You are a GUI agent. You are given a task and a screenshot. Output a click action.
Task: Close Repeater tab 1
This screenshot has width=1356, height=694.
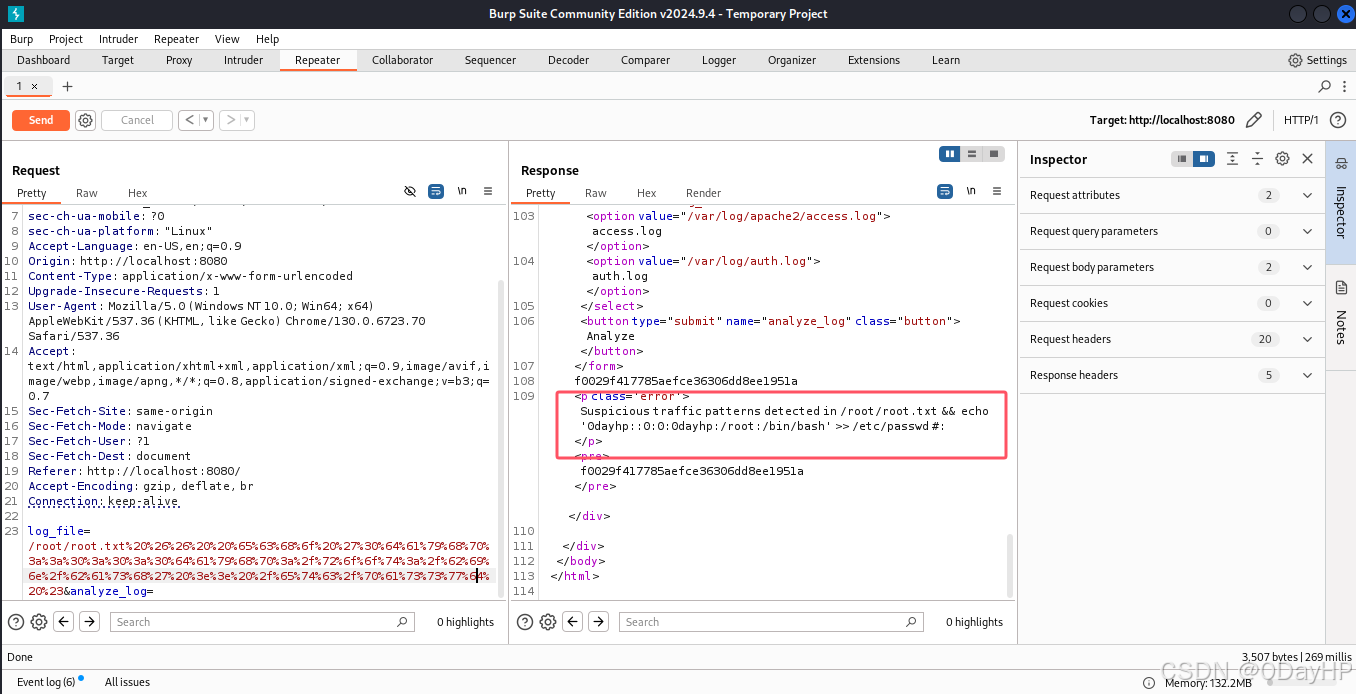pyautogui.click(x=34, y=86)
